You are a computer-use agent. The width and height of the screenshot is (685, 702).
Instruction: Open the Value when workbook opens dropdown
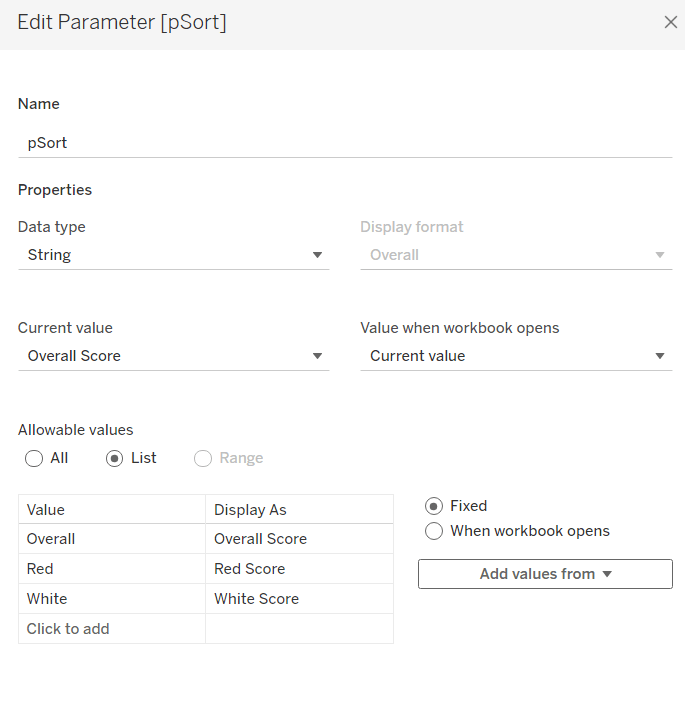point(515,356)
